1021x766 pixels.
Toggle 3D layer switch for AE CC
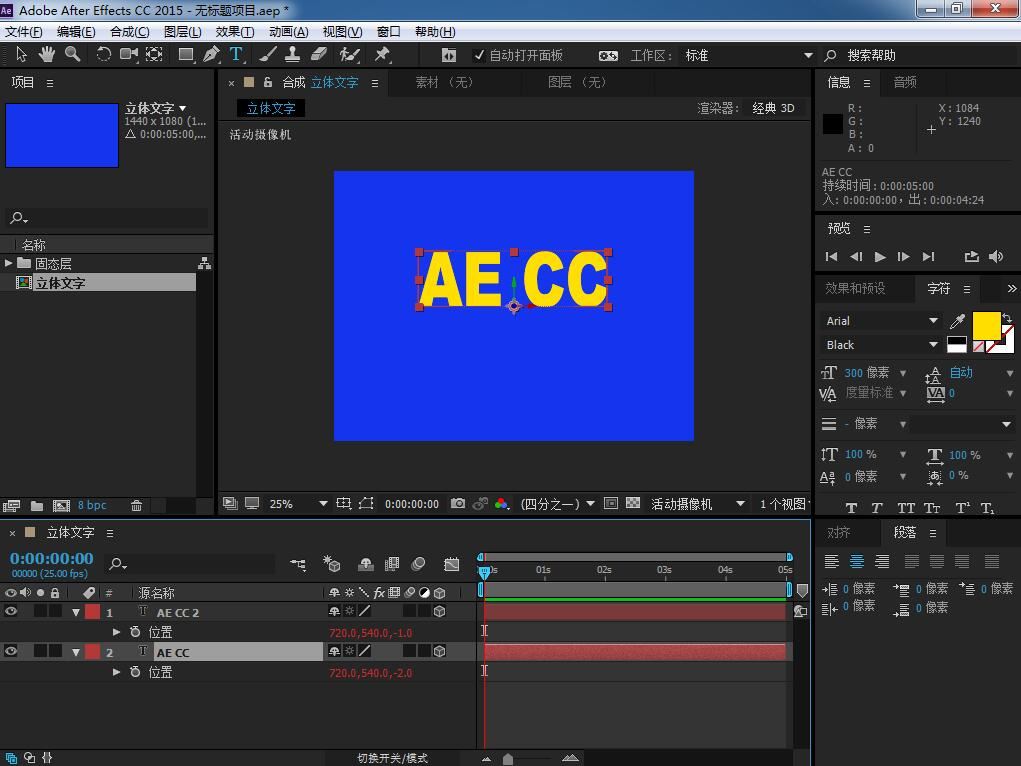[x=440, y=651]
